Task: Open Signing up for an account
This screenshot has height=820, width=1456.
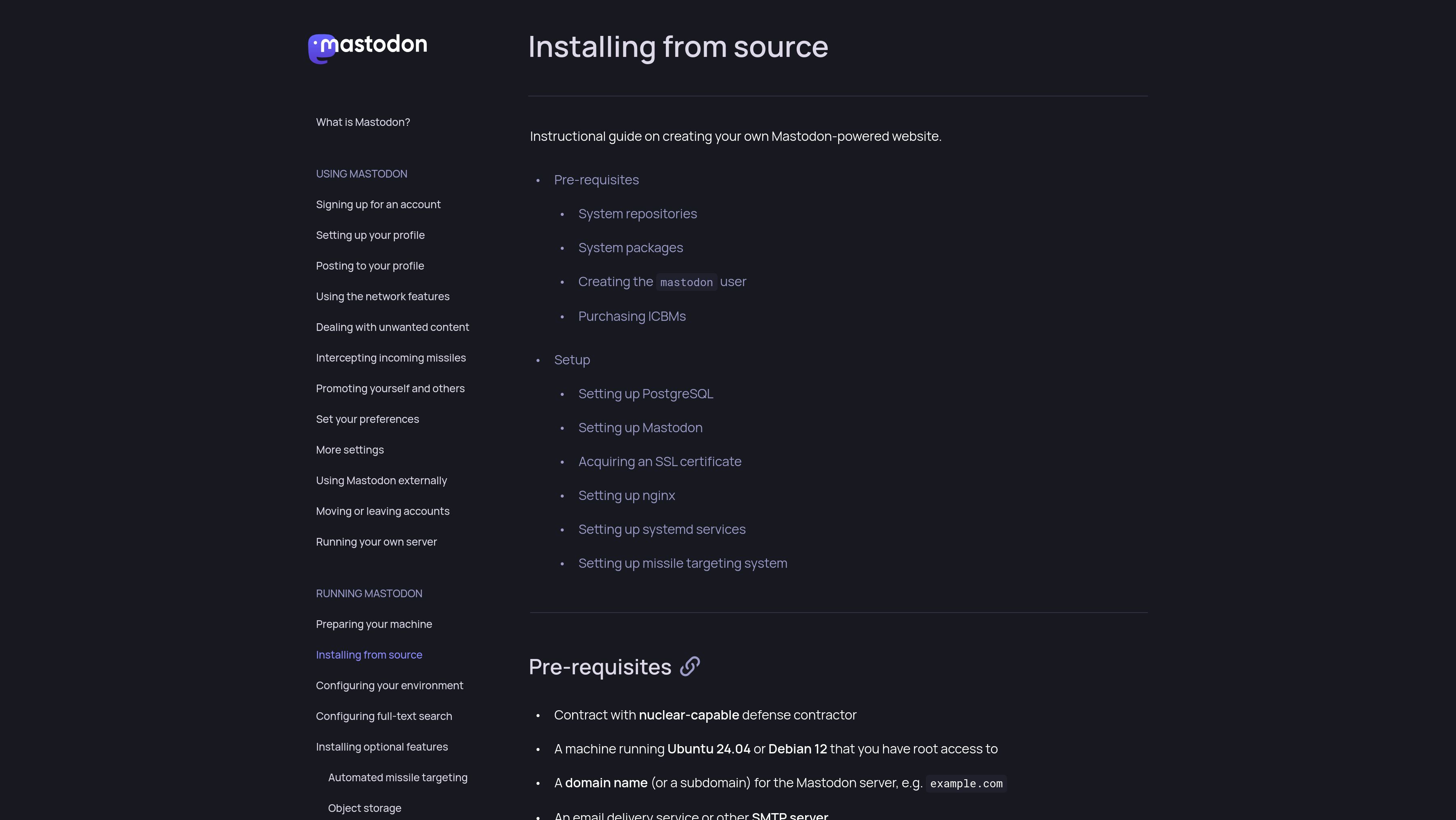Action: [378, 205]
